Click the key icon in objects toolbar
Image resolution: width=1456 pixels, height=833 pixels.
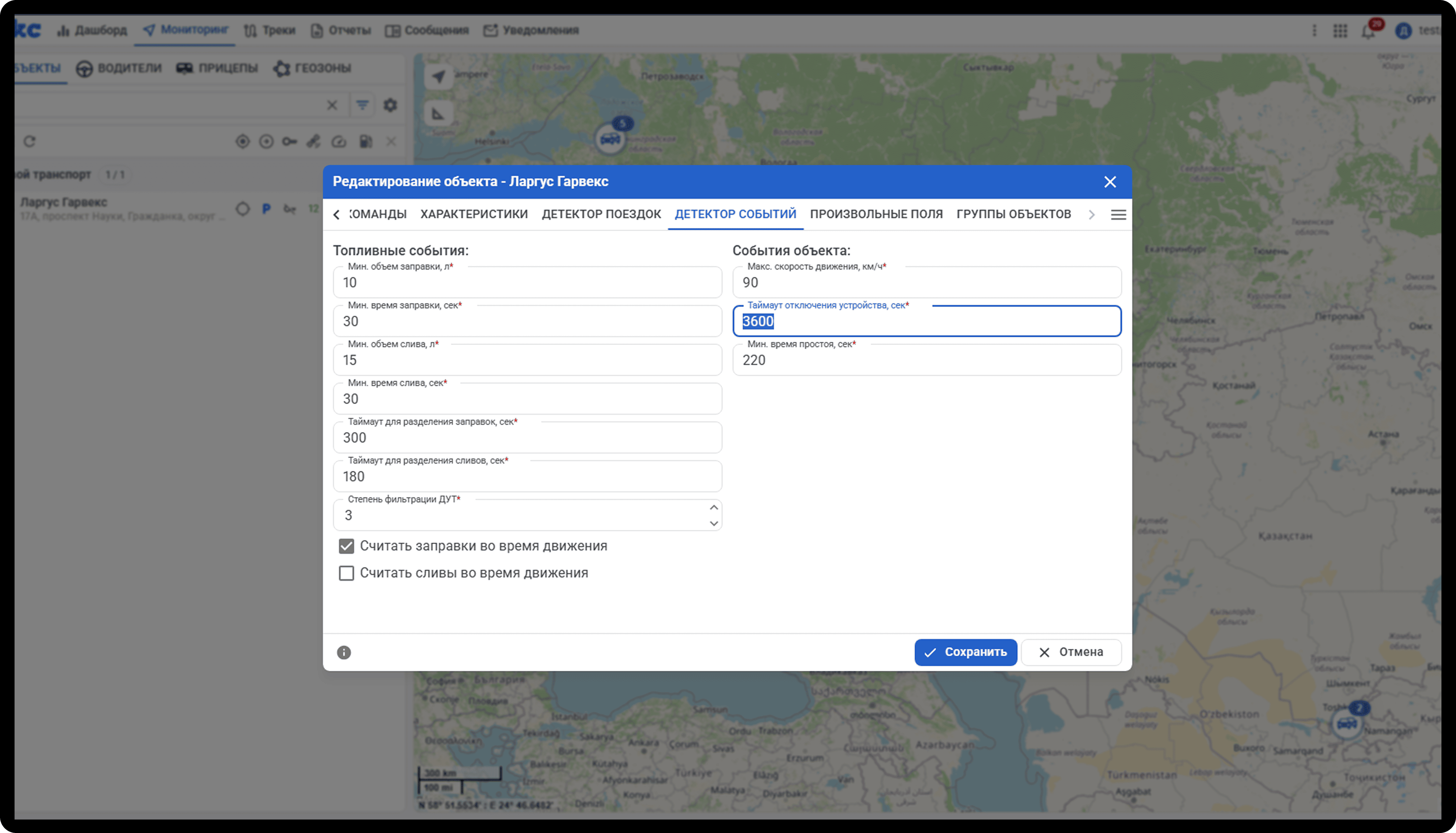point(290,141)
